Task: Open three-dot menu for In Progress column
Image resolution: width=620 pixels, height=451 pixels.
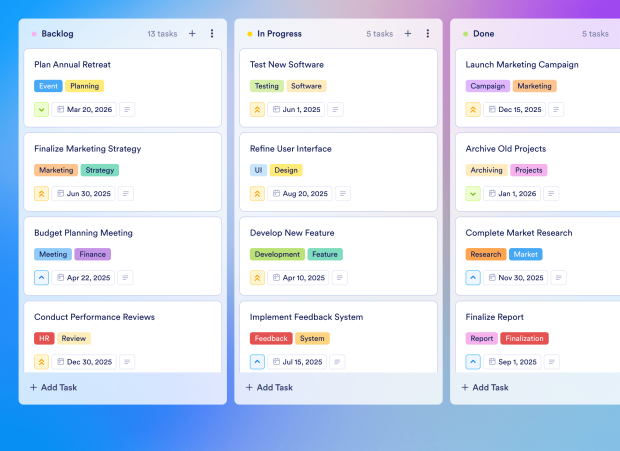Action: click(x=428, y=34)
